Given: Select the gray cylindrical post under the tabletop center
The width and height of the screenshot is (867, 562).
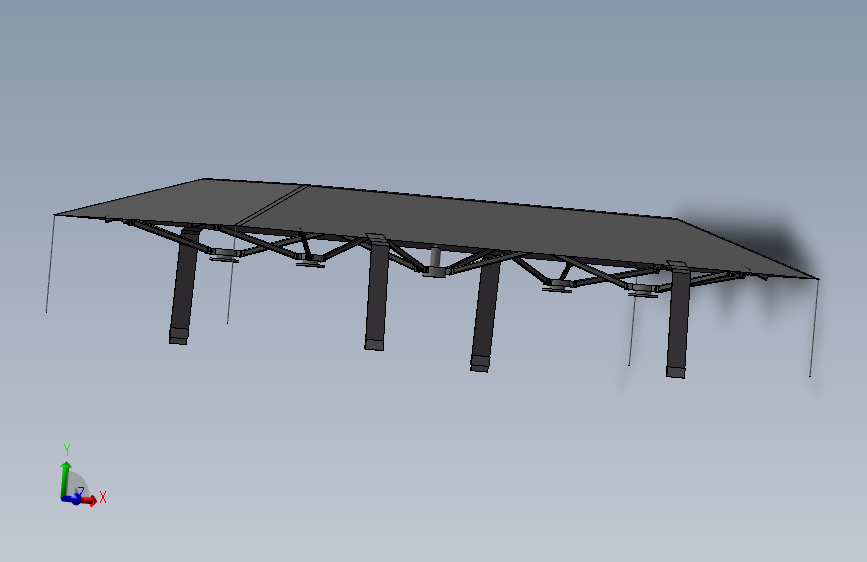Looking at the screenshot, I should pos(436,256).
